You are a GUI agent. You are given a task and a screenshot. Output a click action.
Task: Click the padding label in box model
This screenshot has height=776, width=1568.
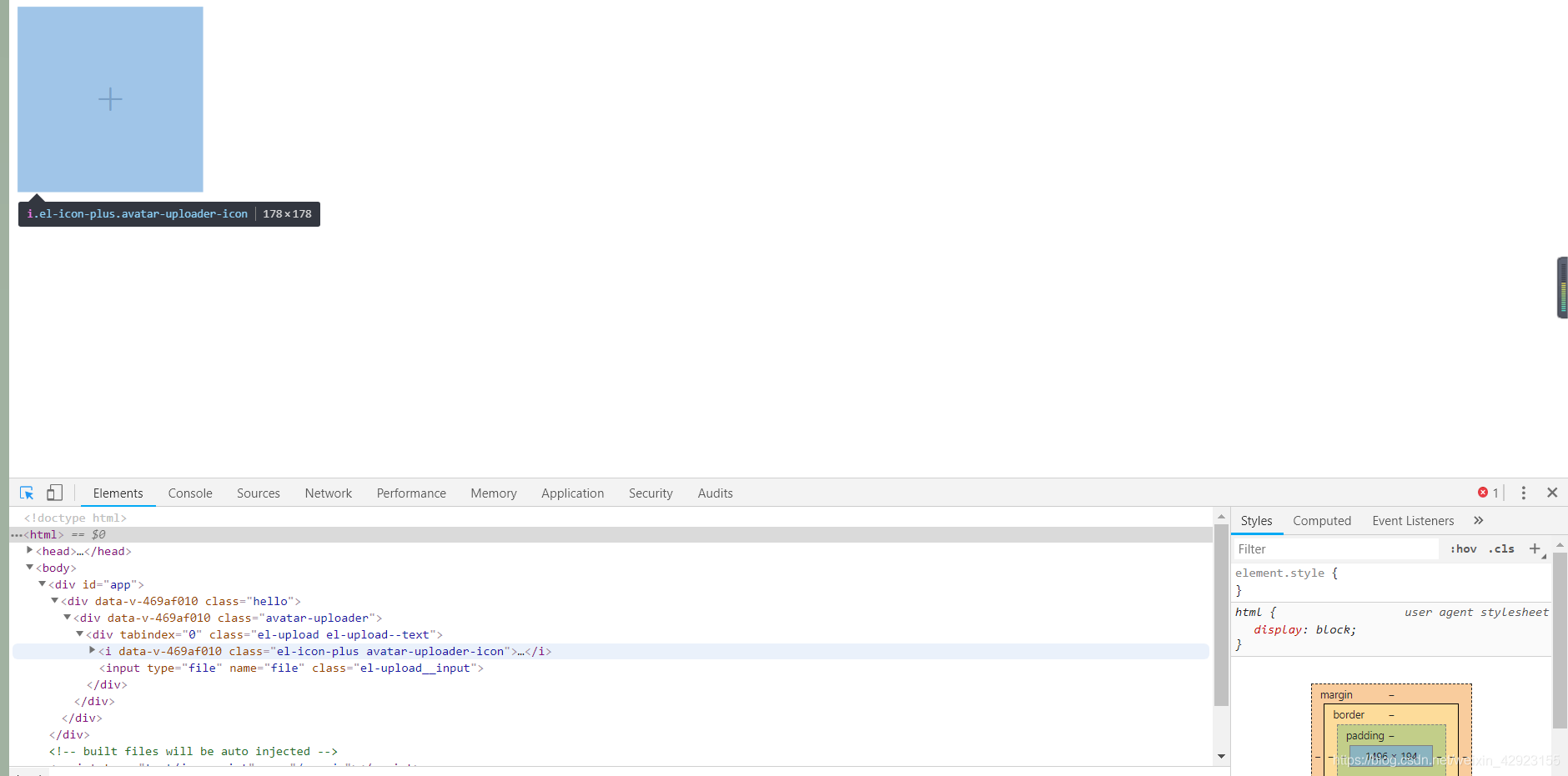(1364, 736)
